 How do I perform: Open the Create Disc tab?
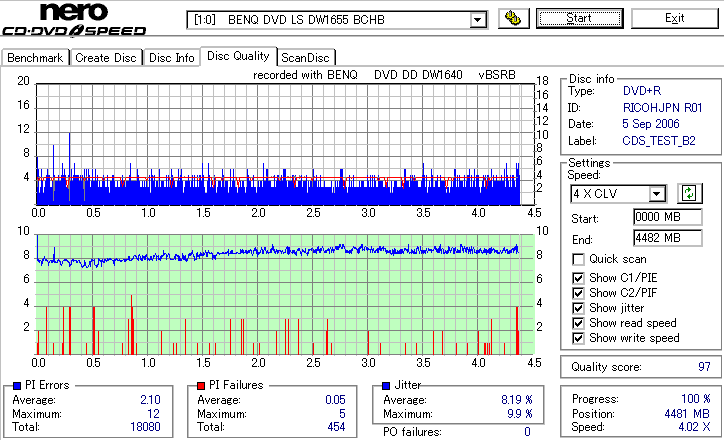(106, 58)
